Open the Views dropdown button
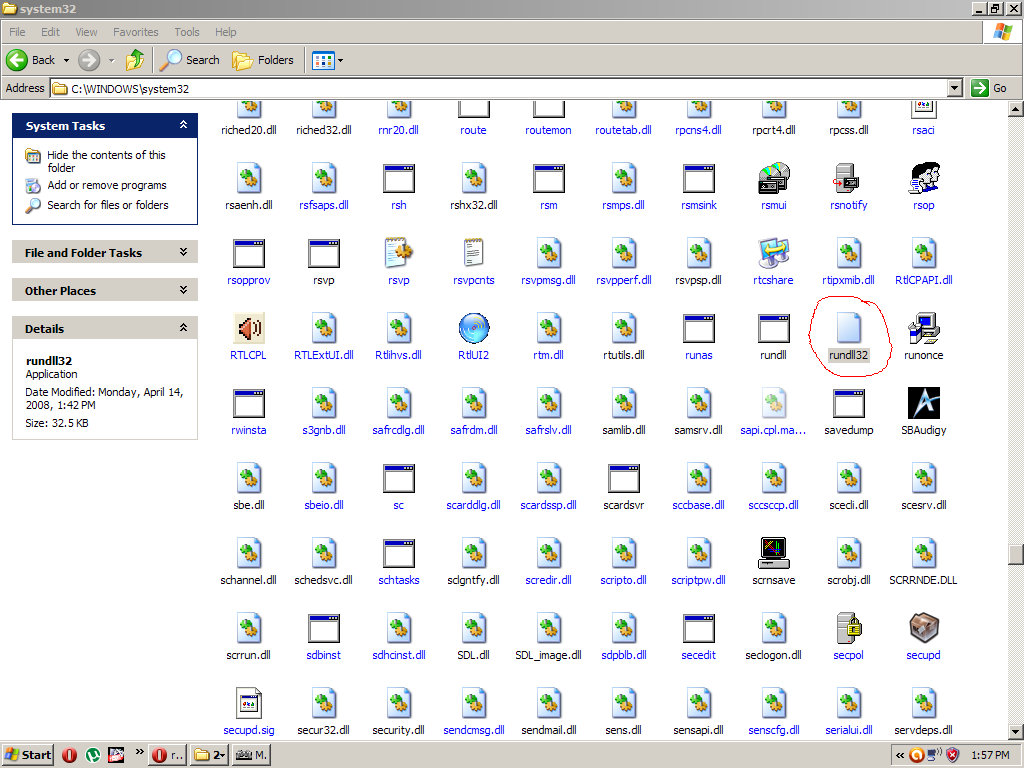 pos(327,60)
